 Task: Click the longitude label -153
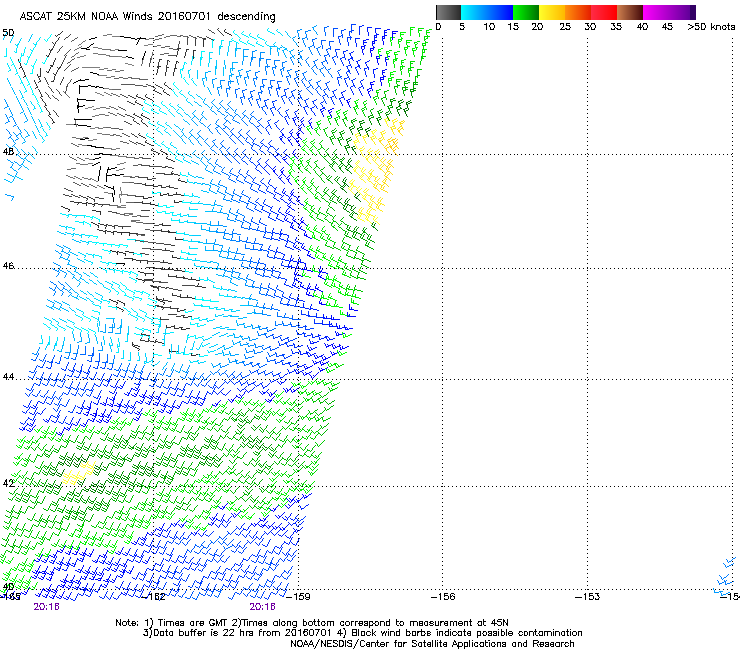(588, 597)
